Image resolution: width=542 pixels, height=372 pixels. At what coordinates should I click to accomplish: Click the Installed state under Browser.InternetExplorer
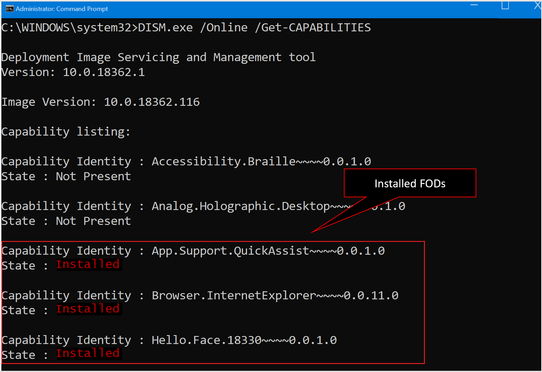tap(88, 309)
